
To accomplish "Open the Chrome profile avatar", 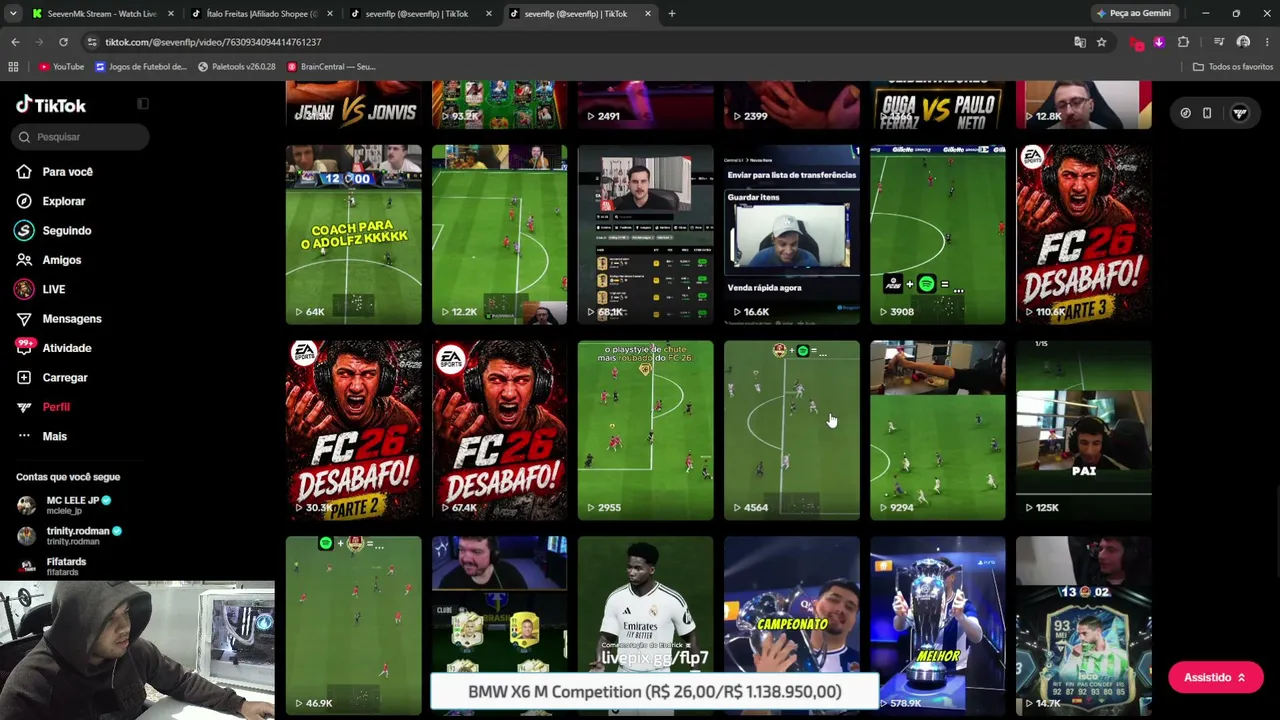I will coord(1243,42).
